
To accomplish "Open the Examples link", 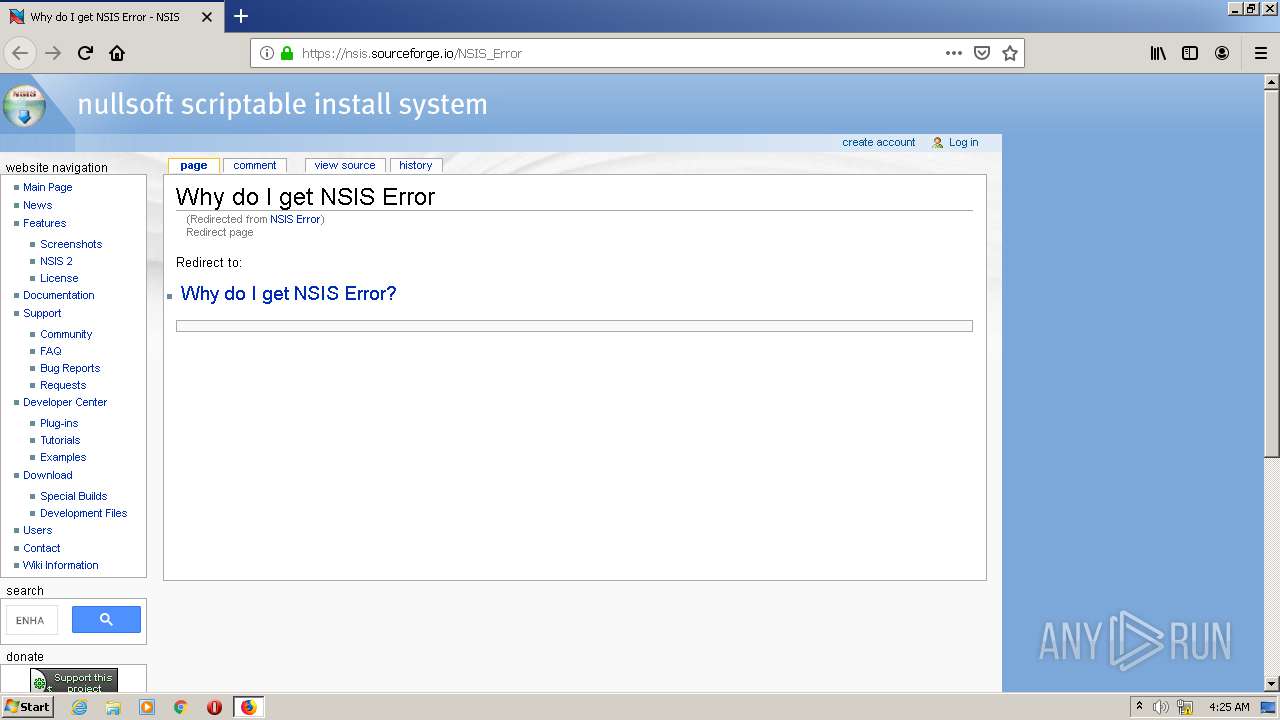I will click(x=63, y=457).
